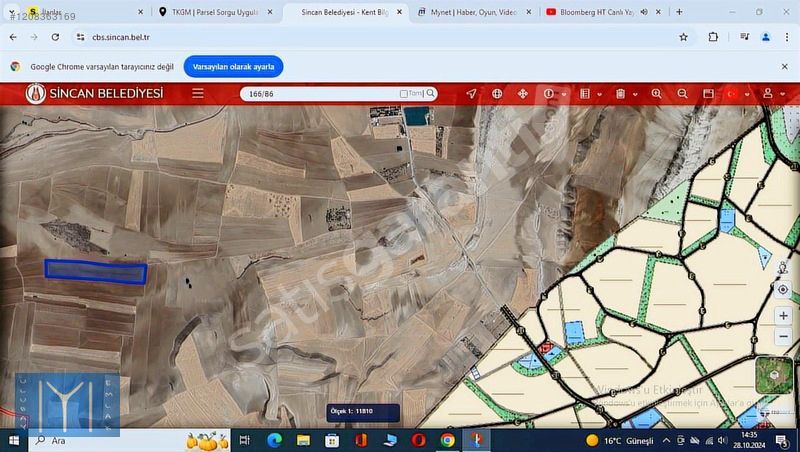Expand the info tool dropdown arrow
800x452 pixels.
pos(564,94)
